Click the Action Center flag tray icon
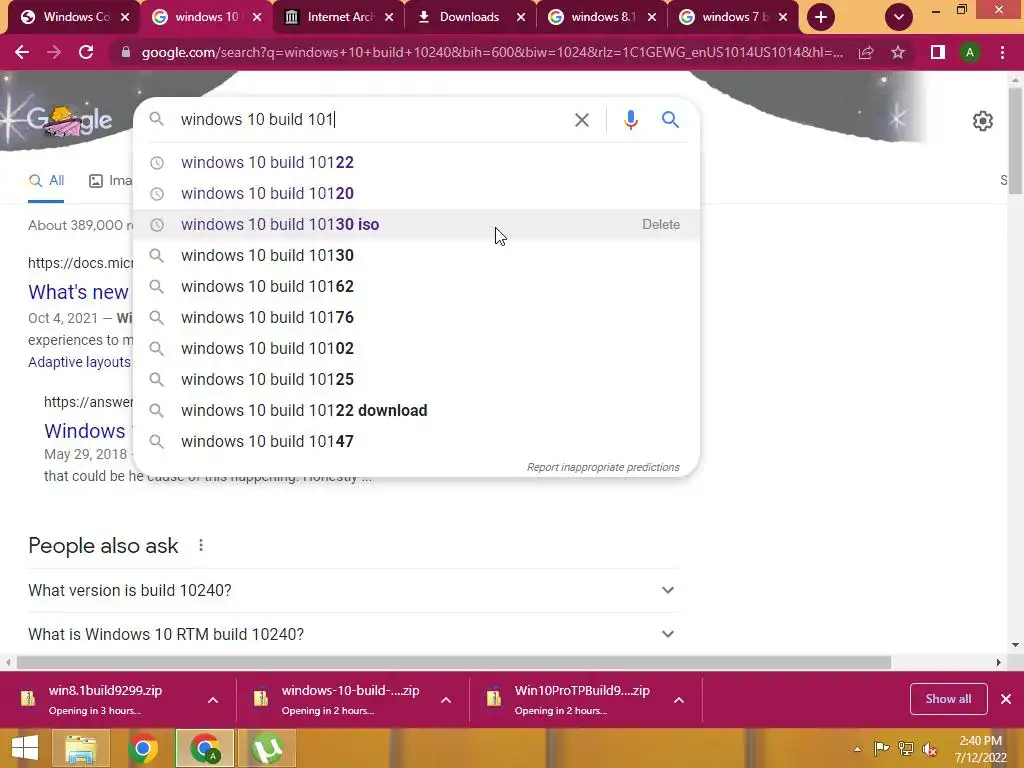Viewport: 1024px width, 768px height. 881,749
